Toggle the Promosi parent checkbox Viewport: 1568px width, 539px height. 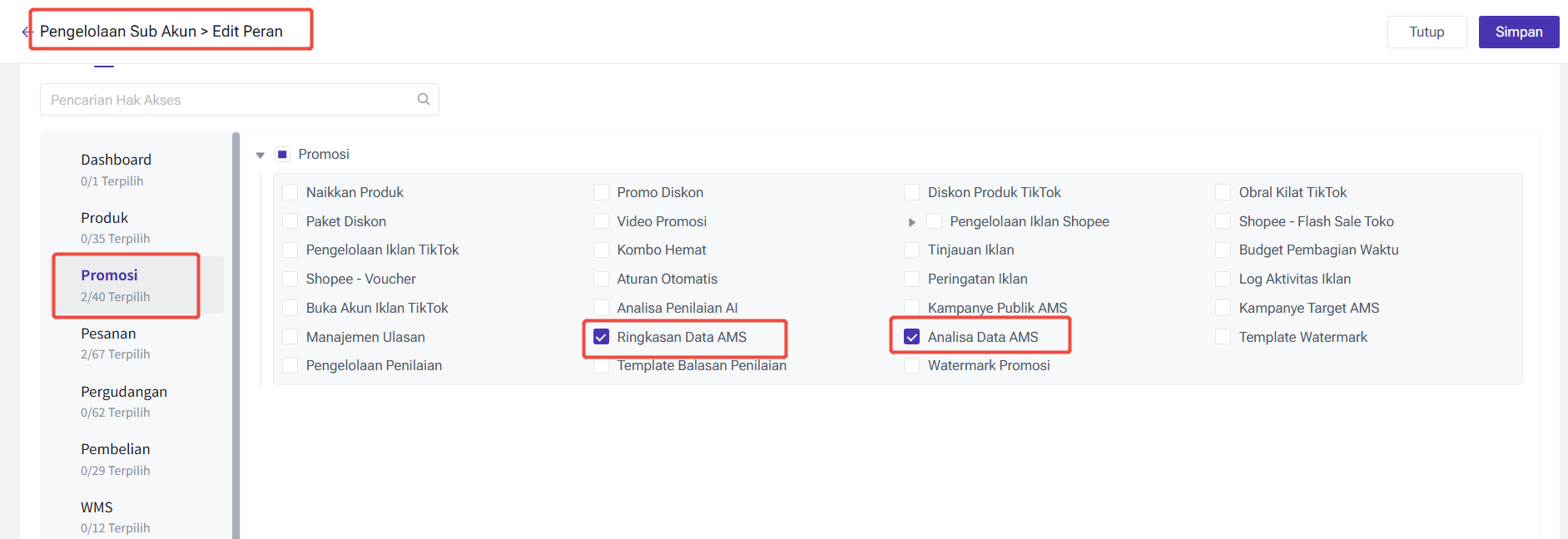coord(282,154)
